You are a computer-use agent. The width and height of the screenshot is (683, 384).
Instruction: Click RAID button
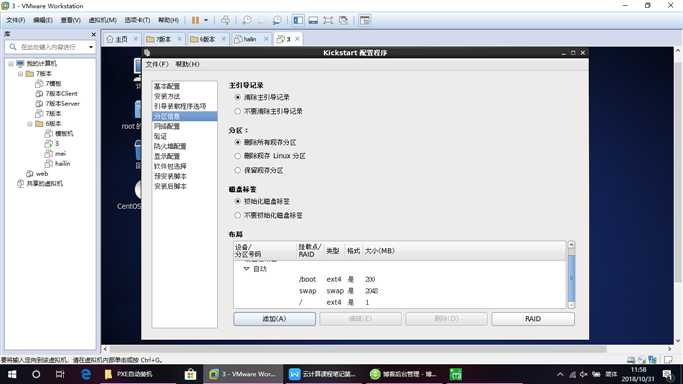click(533, 319)
